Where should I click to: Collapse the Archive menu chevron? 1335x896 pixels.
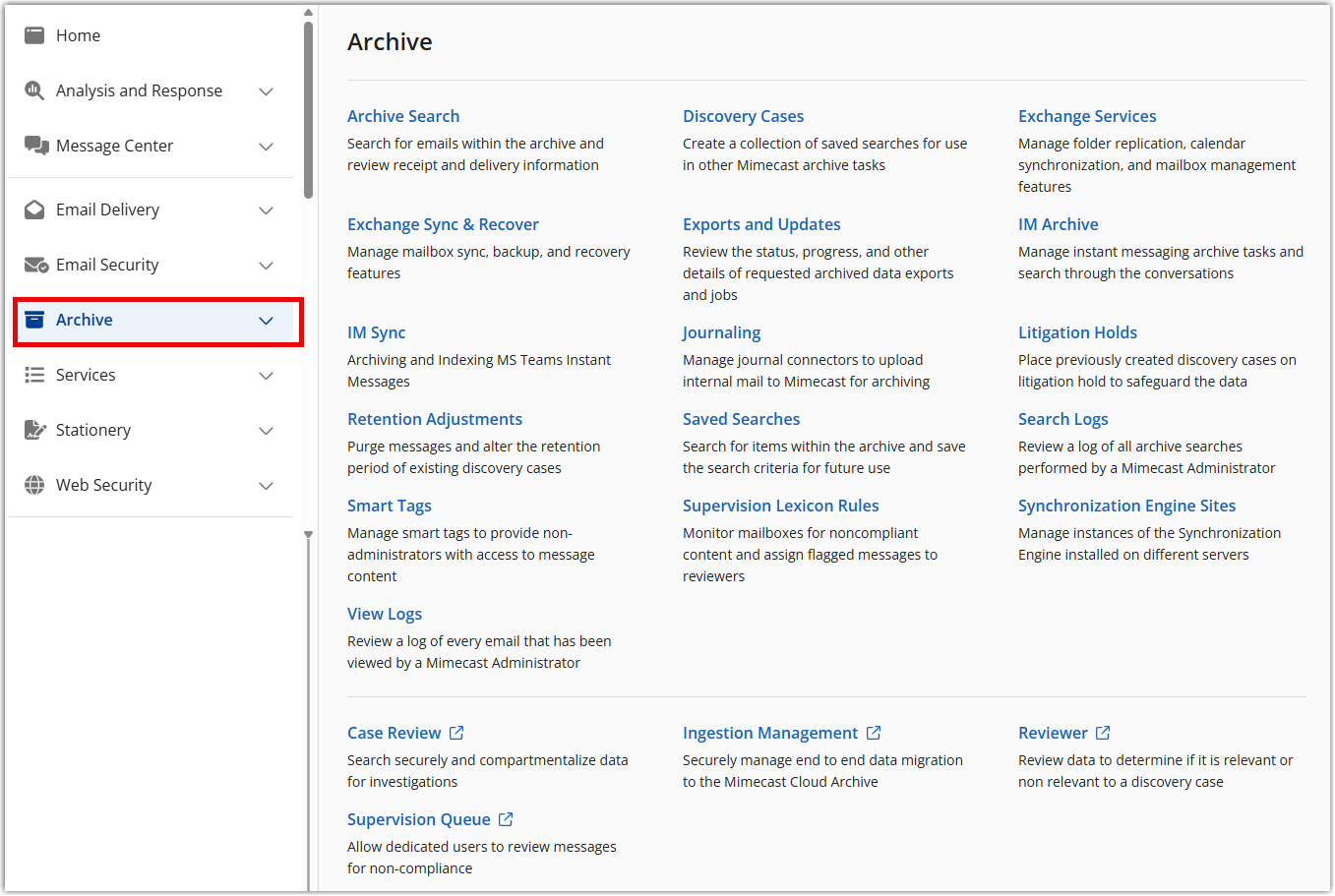(x=266, y=321)
